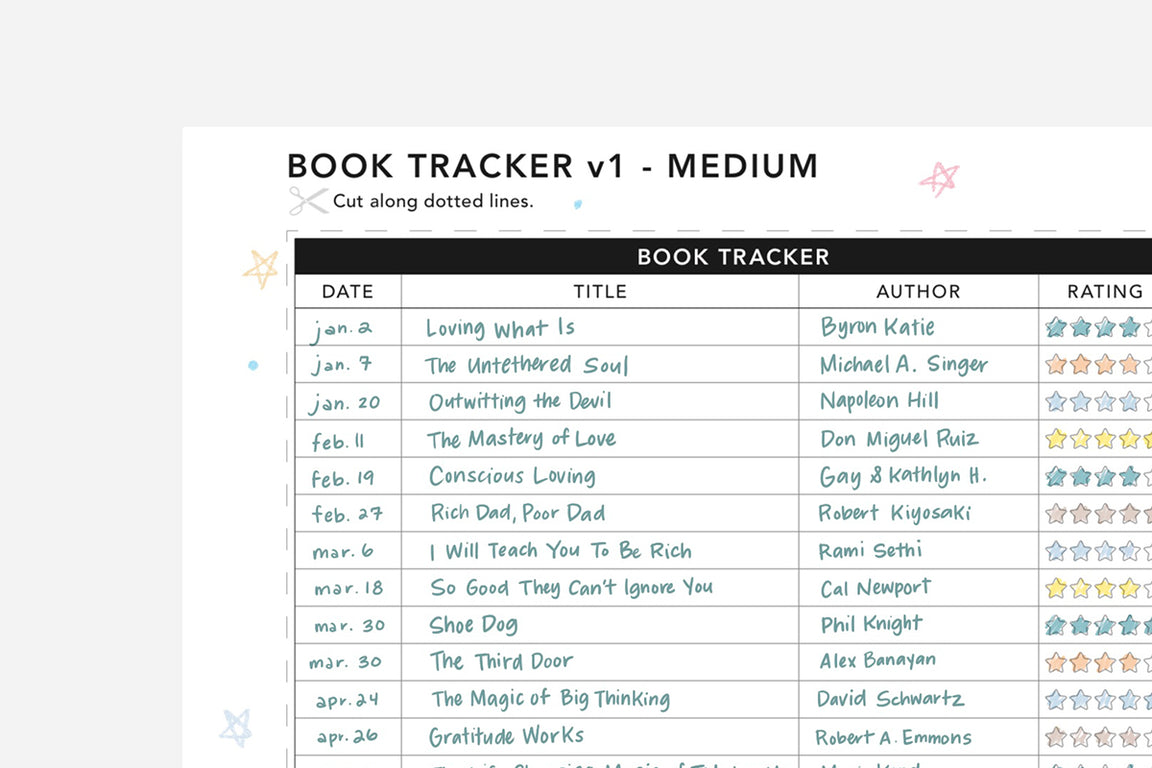Click the blue doodle star at bottom left
Screen dimensions: 1152x768
(236, 727)
